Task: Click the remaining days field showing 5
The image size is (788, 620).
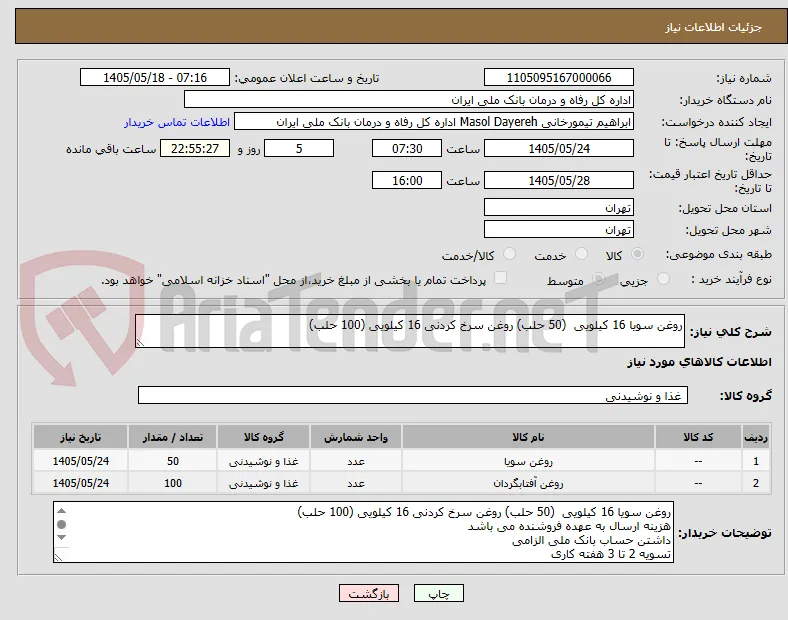Action: click(x=299, y=148)
